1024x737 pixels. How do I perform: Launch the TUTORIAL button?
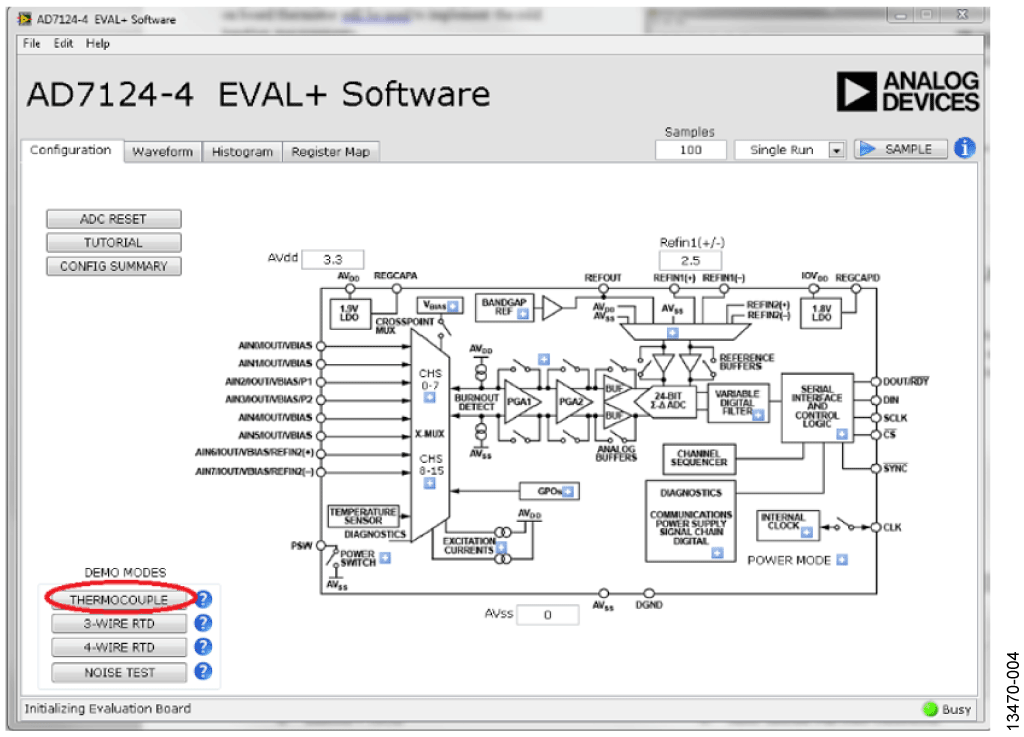(114, 242)
